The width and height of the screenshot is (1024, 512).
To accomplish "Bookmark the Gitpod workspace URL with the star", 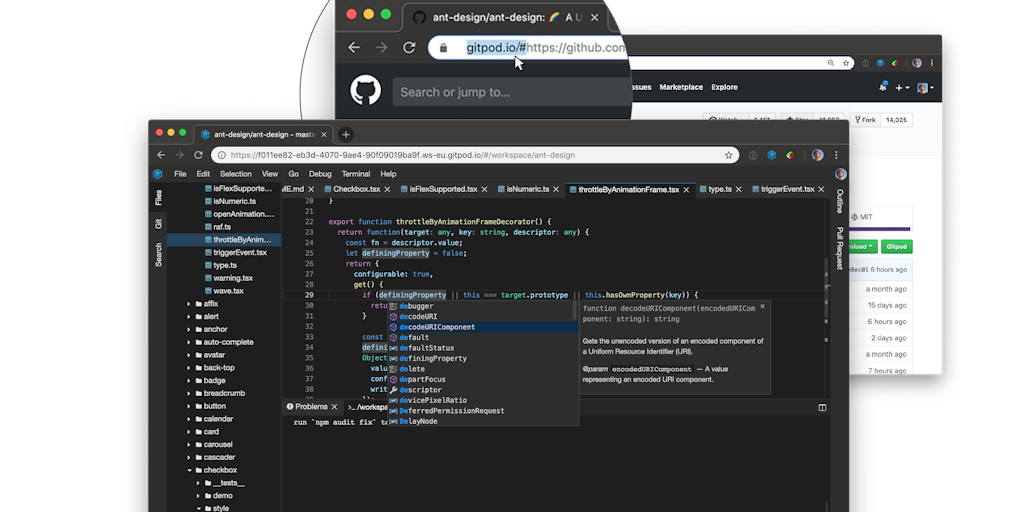I will (729, 155).
